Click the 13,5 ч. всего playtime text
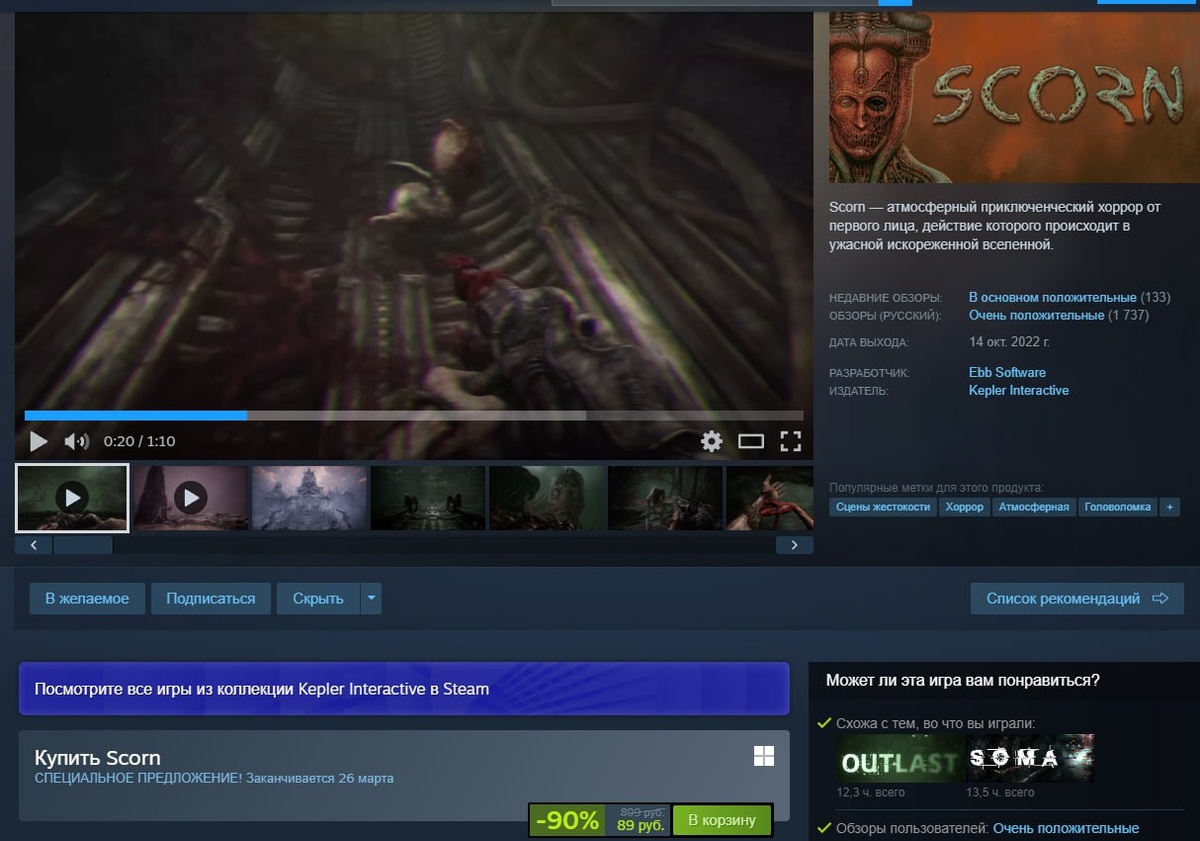The height and width of the screenshot is (841, 1200). [1000, 793]
